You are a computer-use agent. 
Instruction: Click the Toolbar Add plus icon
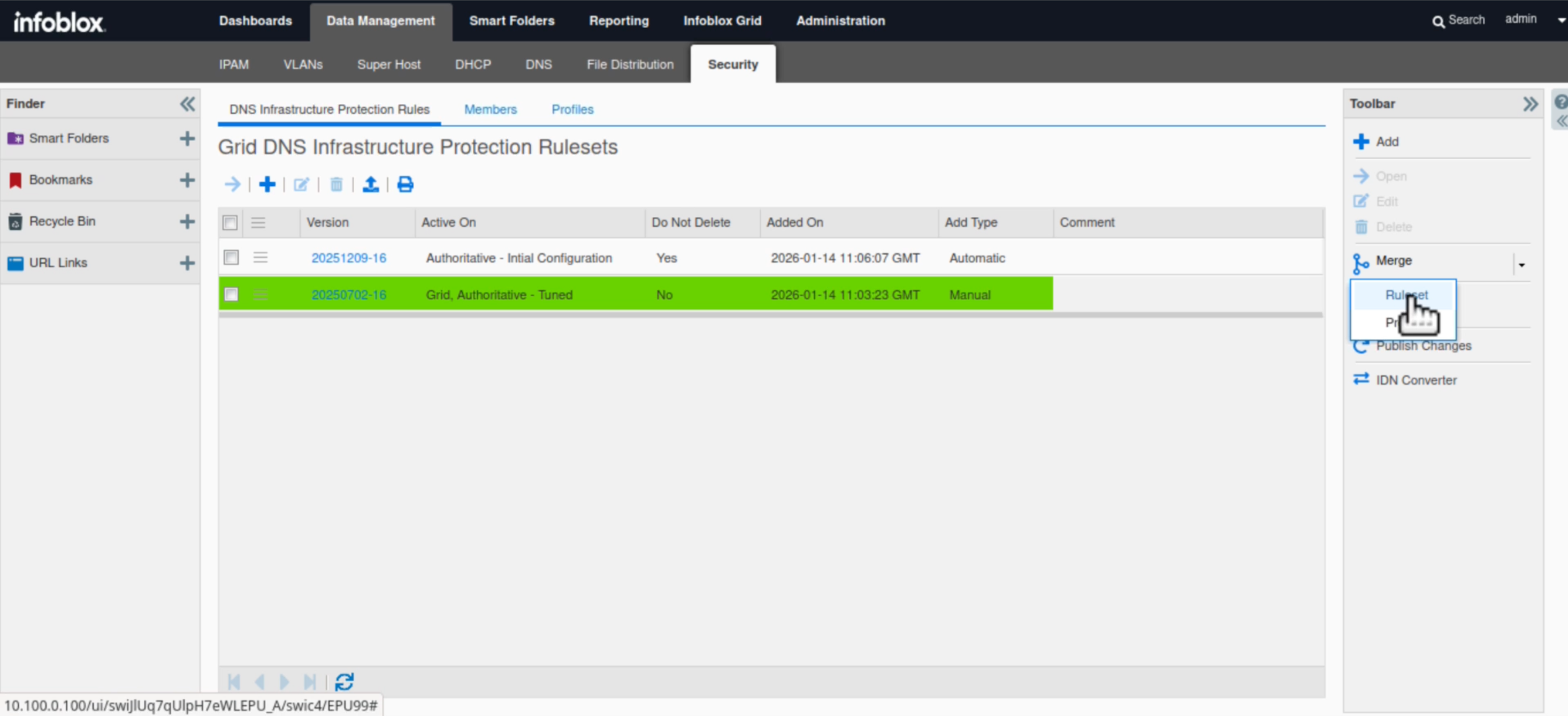[x=1361, y=141]
